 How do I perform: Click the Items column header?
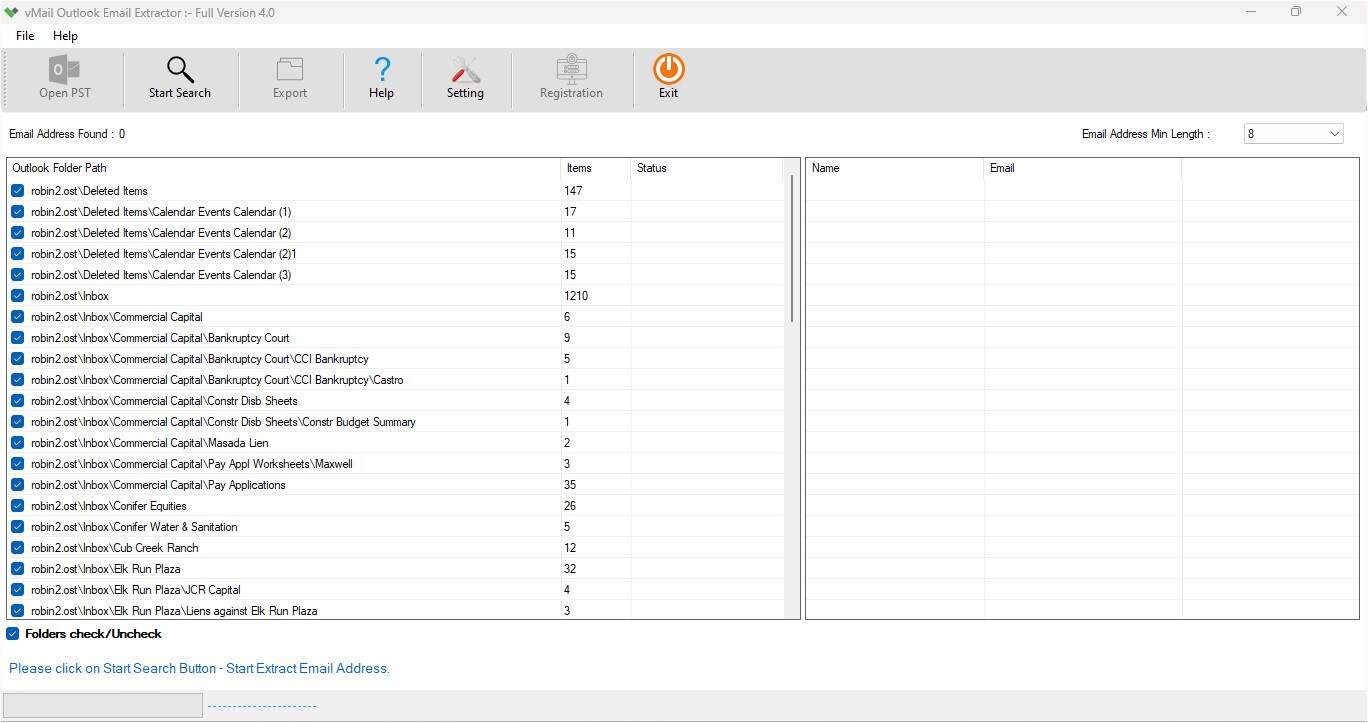tap(596, 168)
